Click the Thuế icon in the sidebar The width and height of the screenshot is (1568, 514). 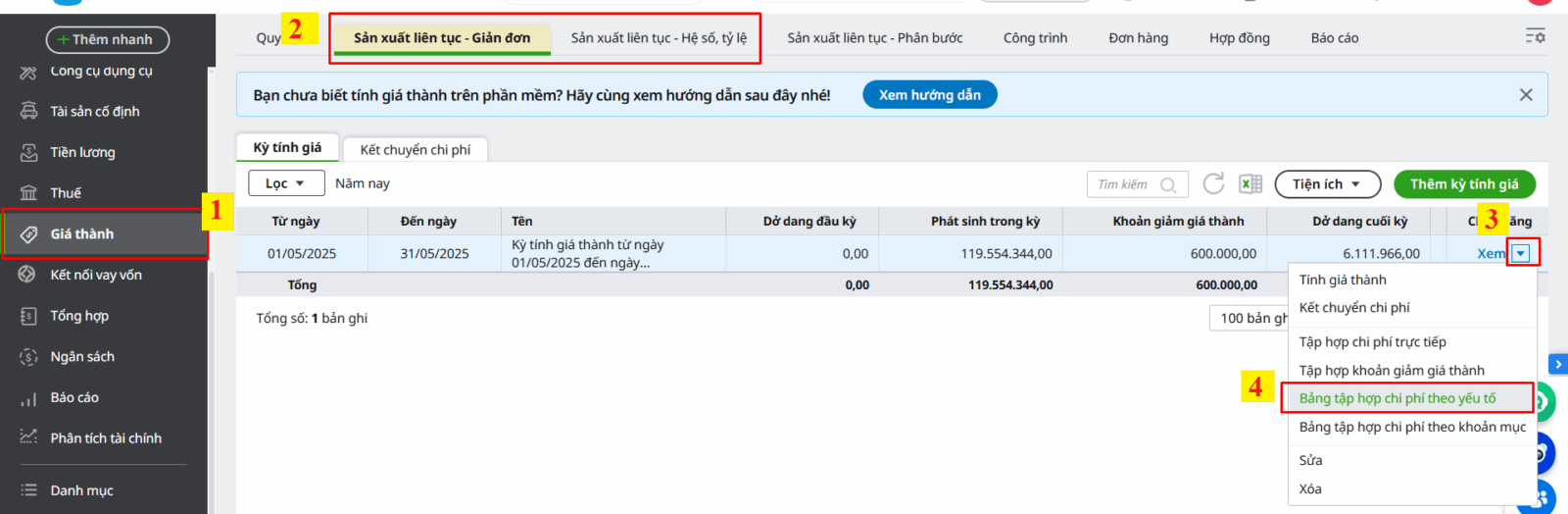click(x=29, y=193)
